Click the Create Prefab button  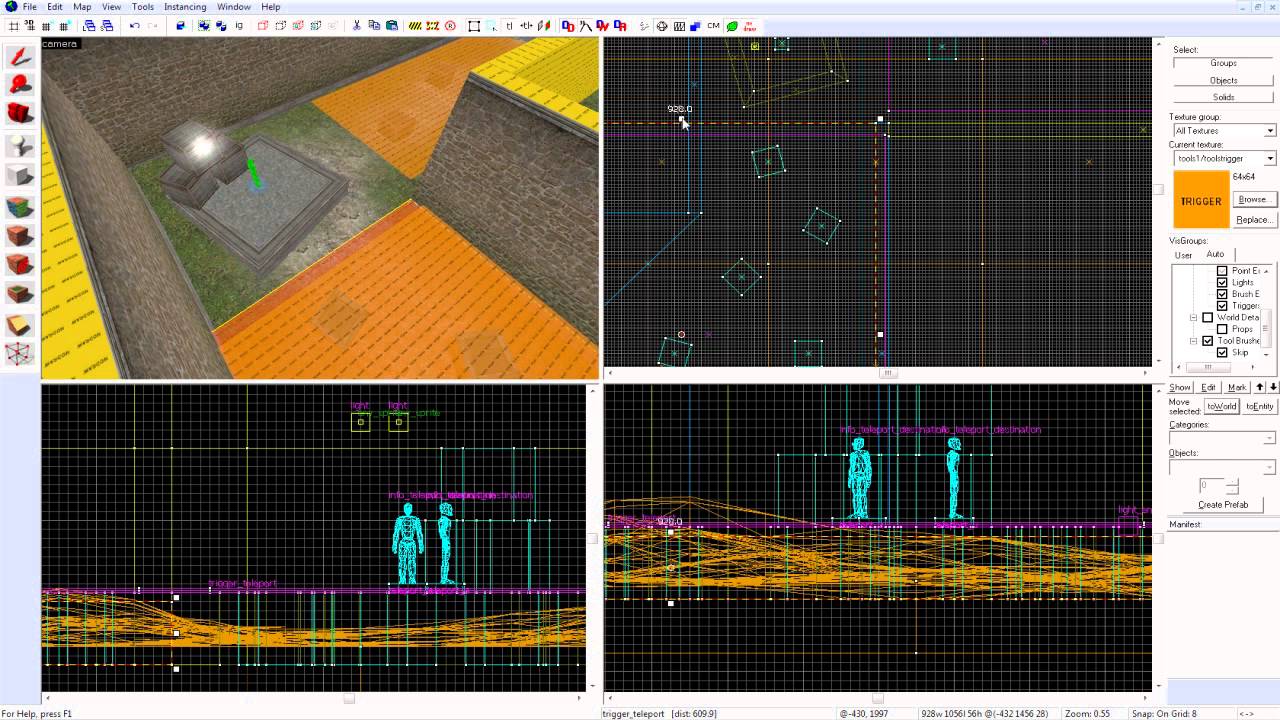1223,505
